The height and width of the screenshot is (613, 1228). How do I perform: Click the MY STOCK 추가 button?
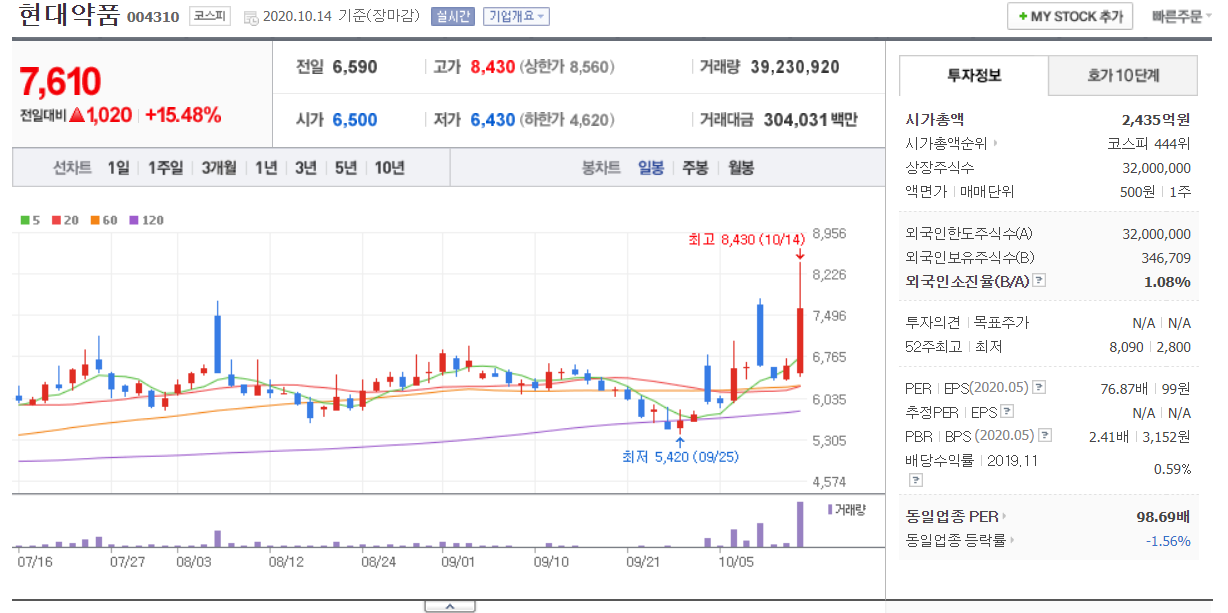(x=1070, y=17)
